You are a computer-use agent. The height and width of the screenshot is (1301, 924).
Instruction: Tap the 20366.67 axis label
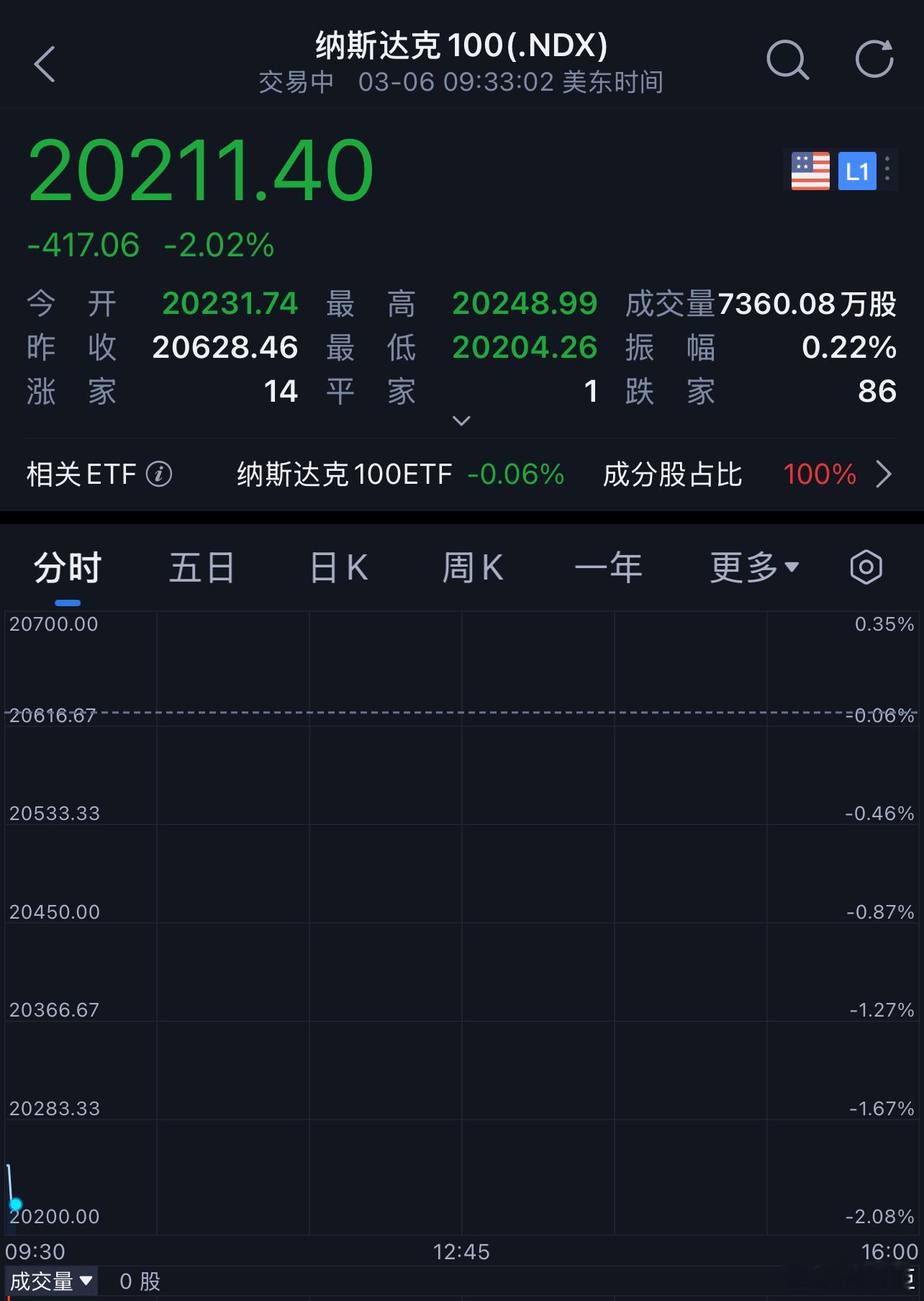point(54,1010)
